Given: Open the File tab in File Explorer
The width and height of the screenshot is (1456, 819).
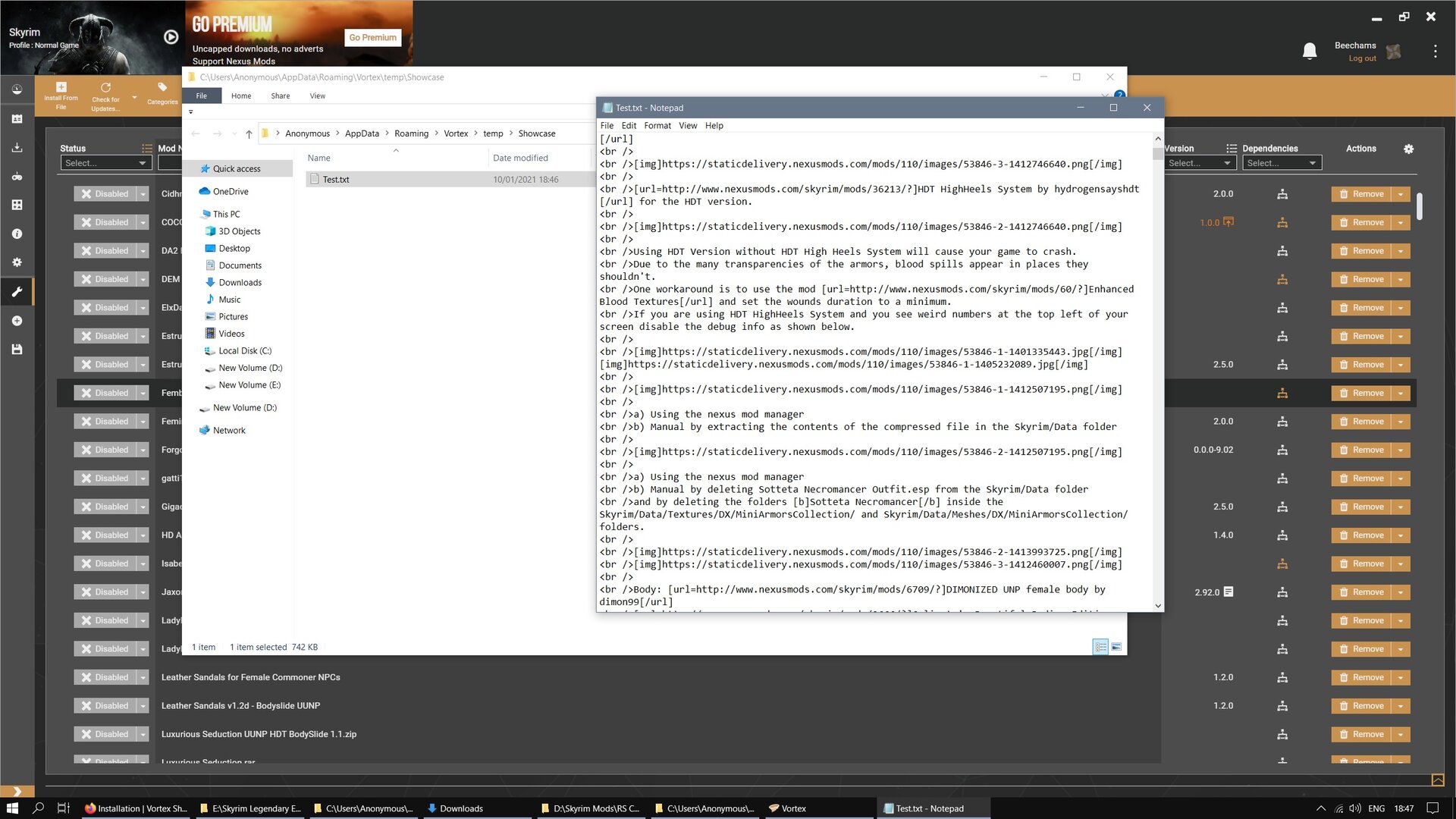Looking at the screenshot, I should click(x=202, y=96).
